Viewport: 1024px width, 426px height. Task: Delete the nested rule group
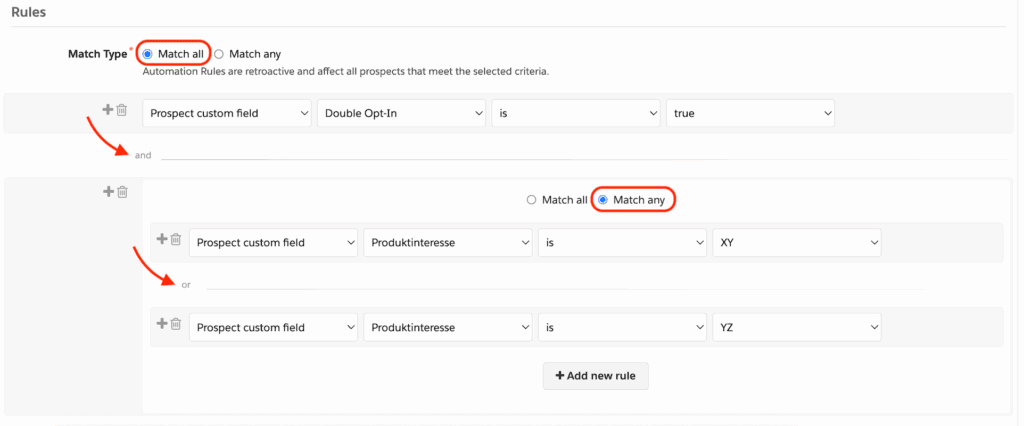[122, 192]
